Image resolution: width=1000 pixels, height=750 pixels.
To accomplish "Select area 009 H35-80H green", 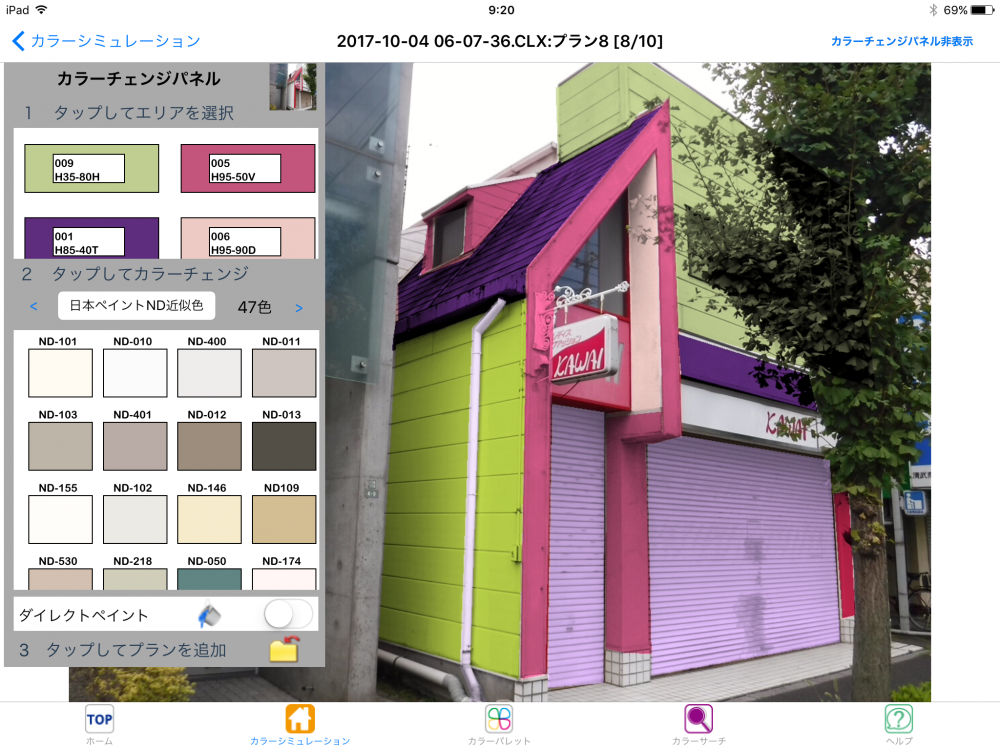I will [x=91, y=168].
